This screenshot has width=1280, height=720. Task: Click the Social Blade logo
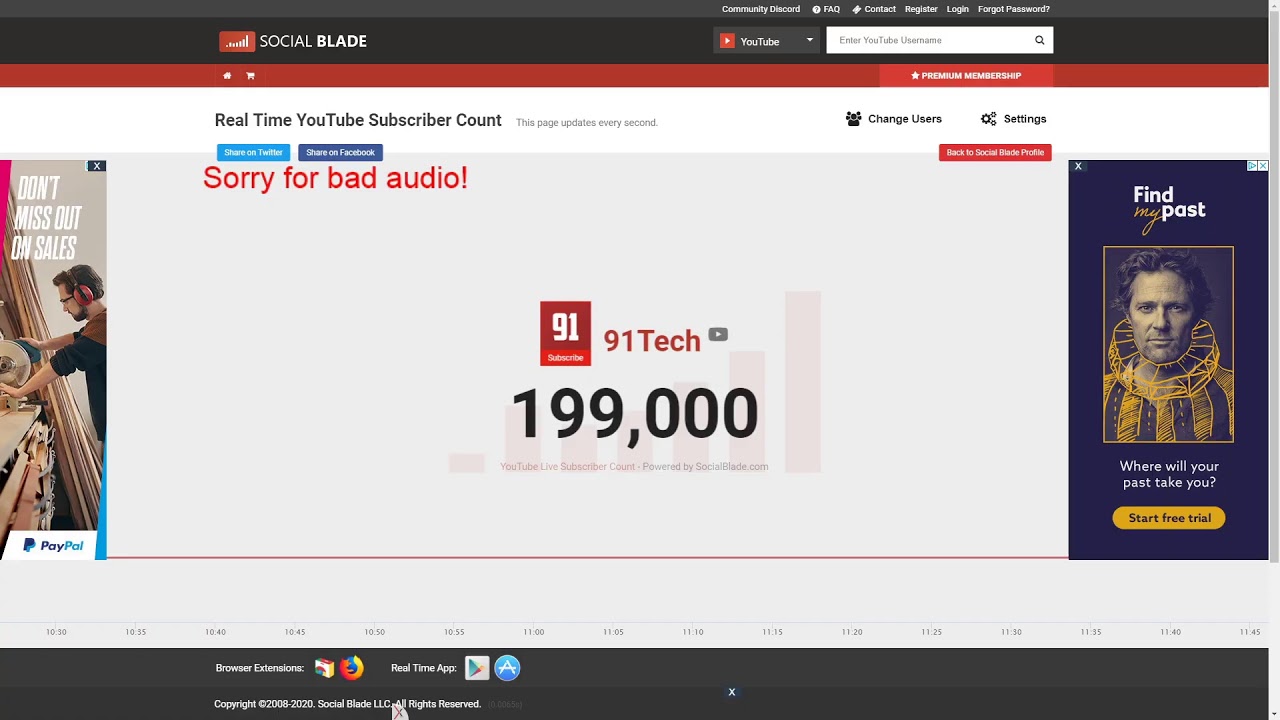(x=293, y=41)
